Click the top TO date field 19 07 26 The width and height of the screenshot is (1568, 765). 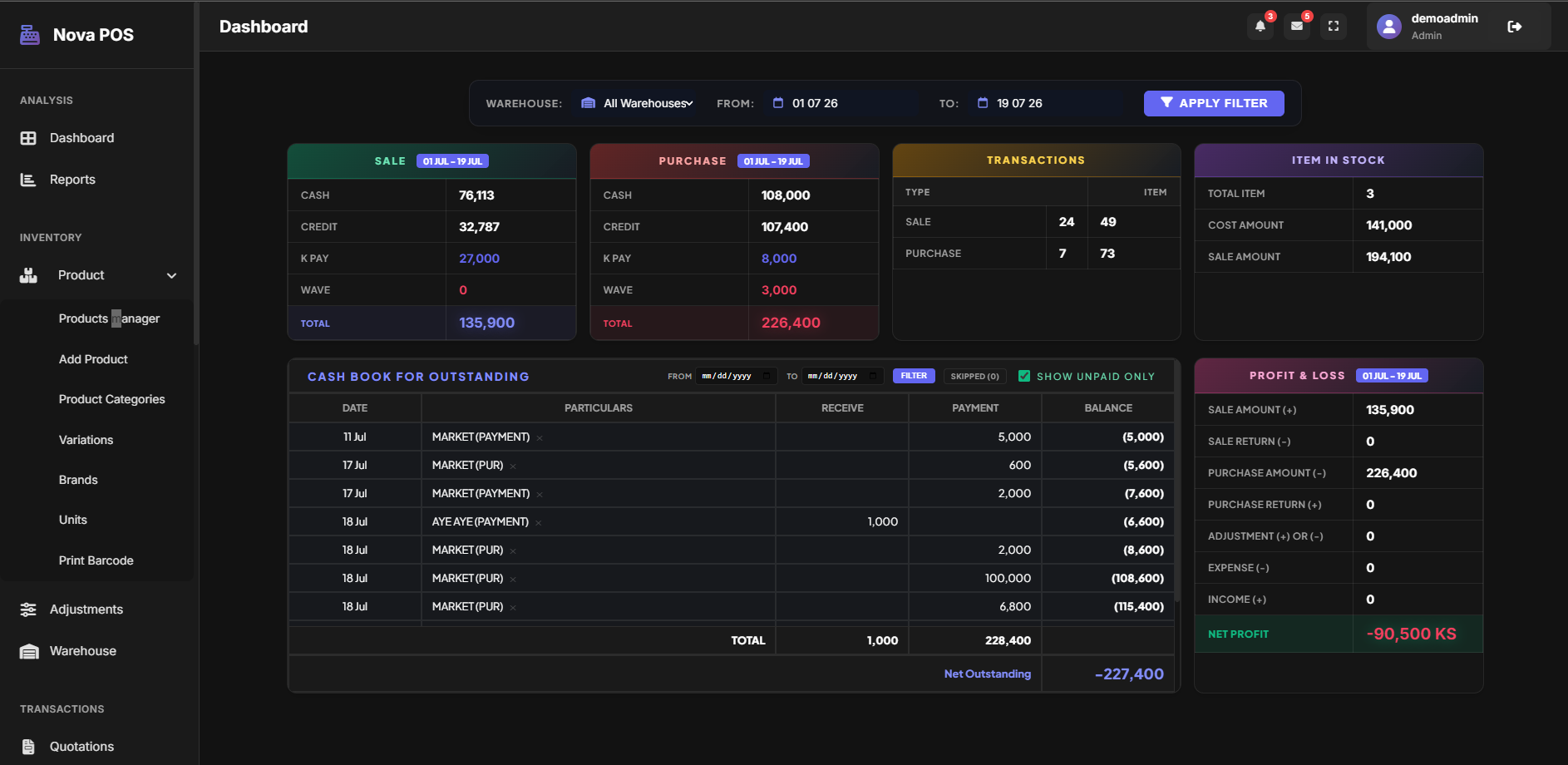click(x=1044, y=103)
